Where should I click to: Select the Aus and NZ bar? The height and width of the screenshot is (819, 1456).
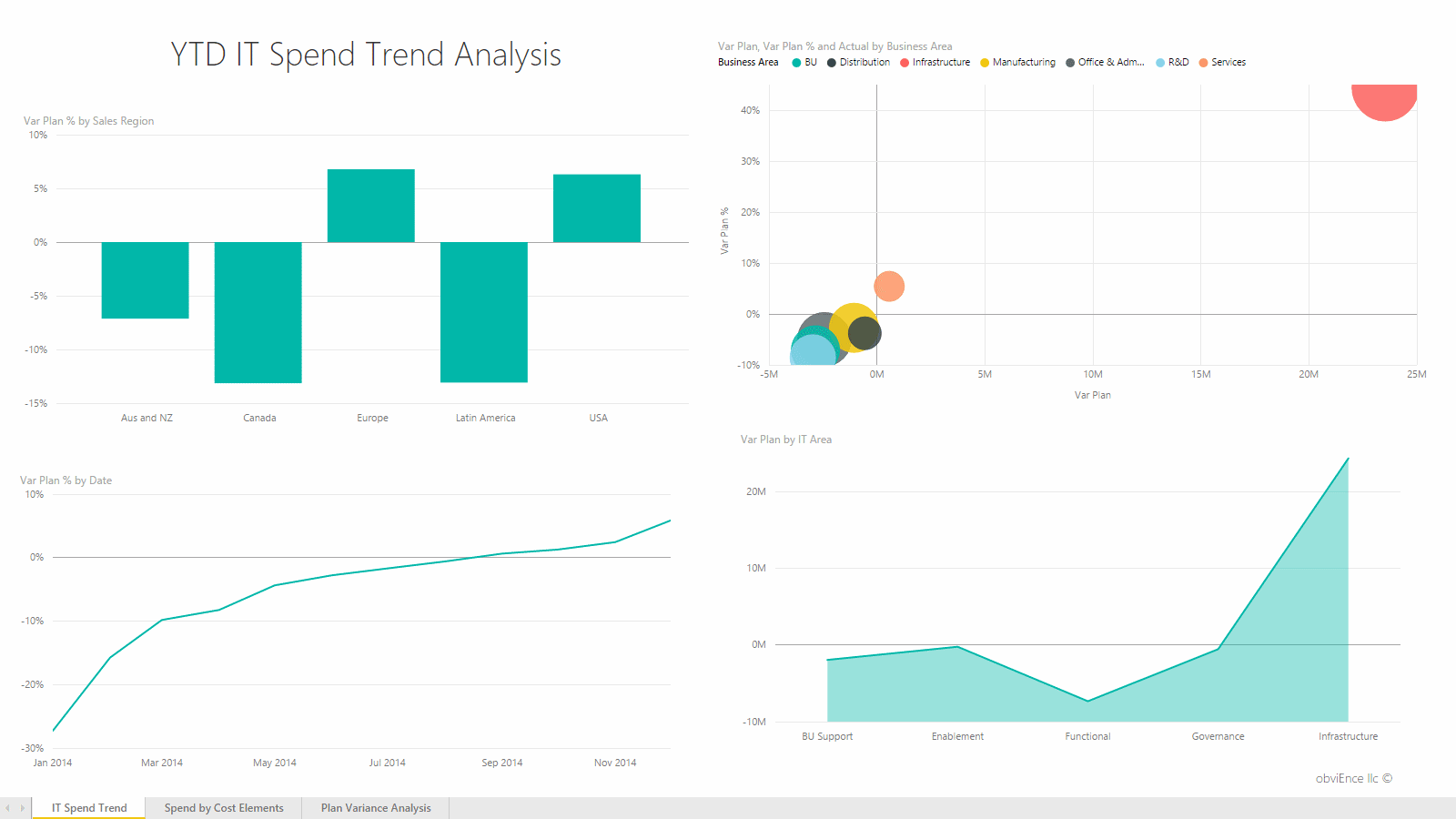click(x=146, y=280)
